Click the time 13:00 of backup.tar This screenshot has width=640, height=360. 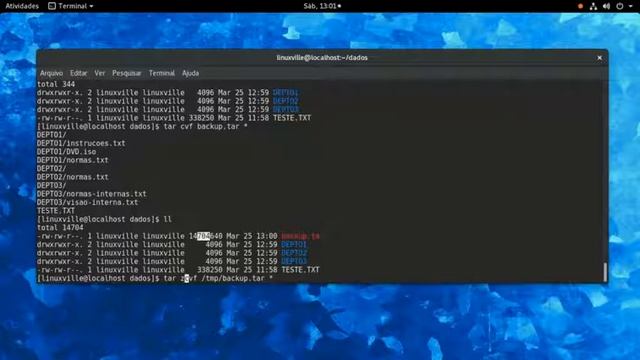pos(267,236)
